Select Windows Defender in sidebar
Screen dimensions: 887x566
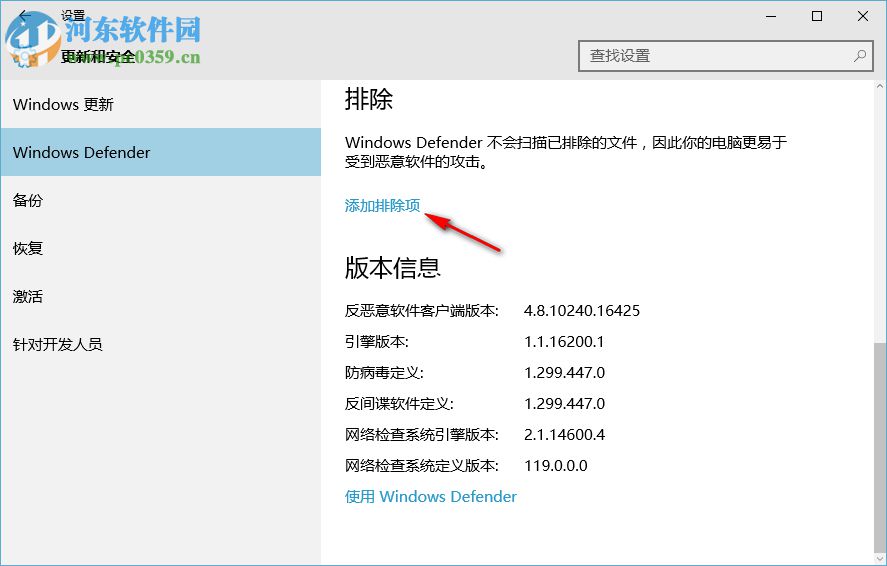(161, 152)
